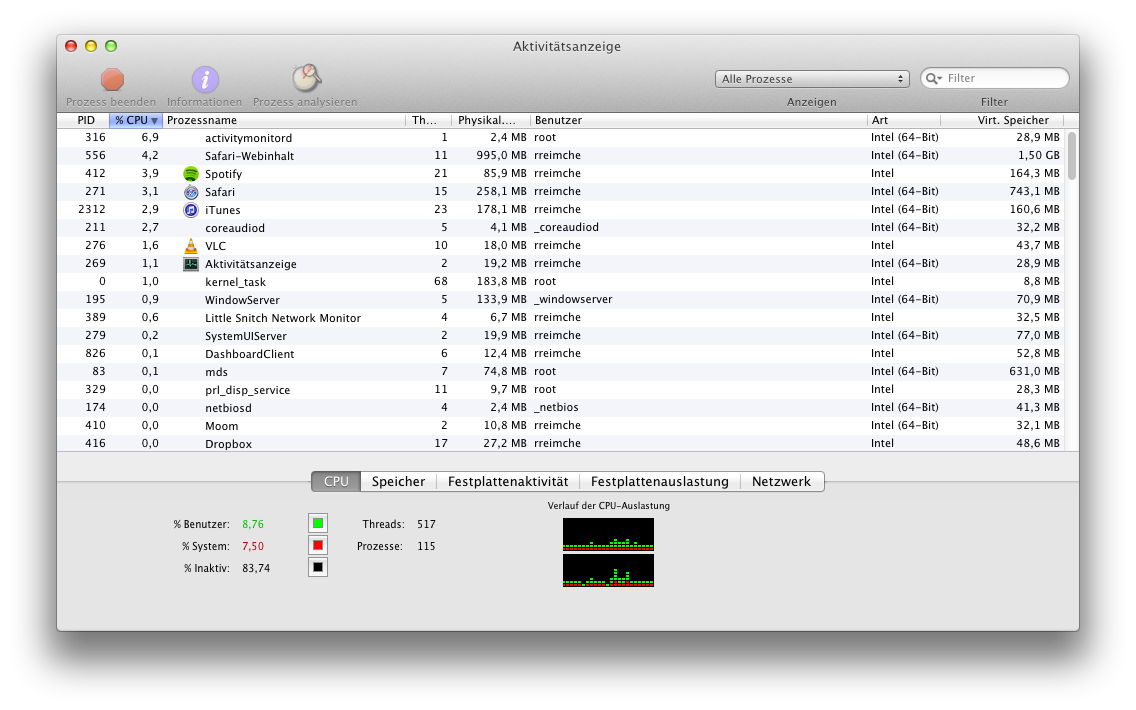Select the Aktivitätsanzeige app icon row
This screenshot has height=710, width=1136.
191,264
